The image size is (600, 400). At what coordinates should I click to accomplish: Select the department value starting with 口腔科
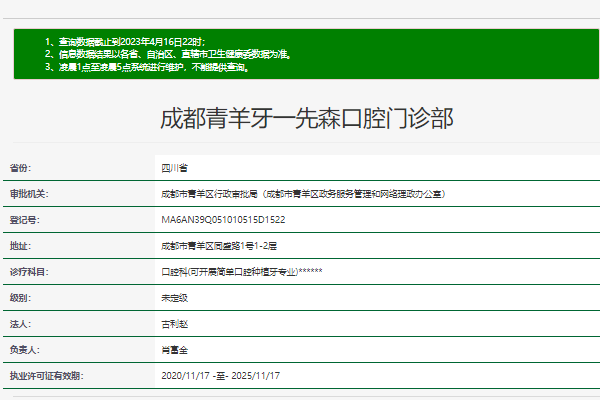(x=242, y=272)
